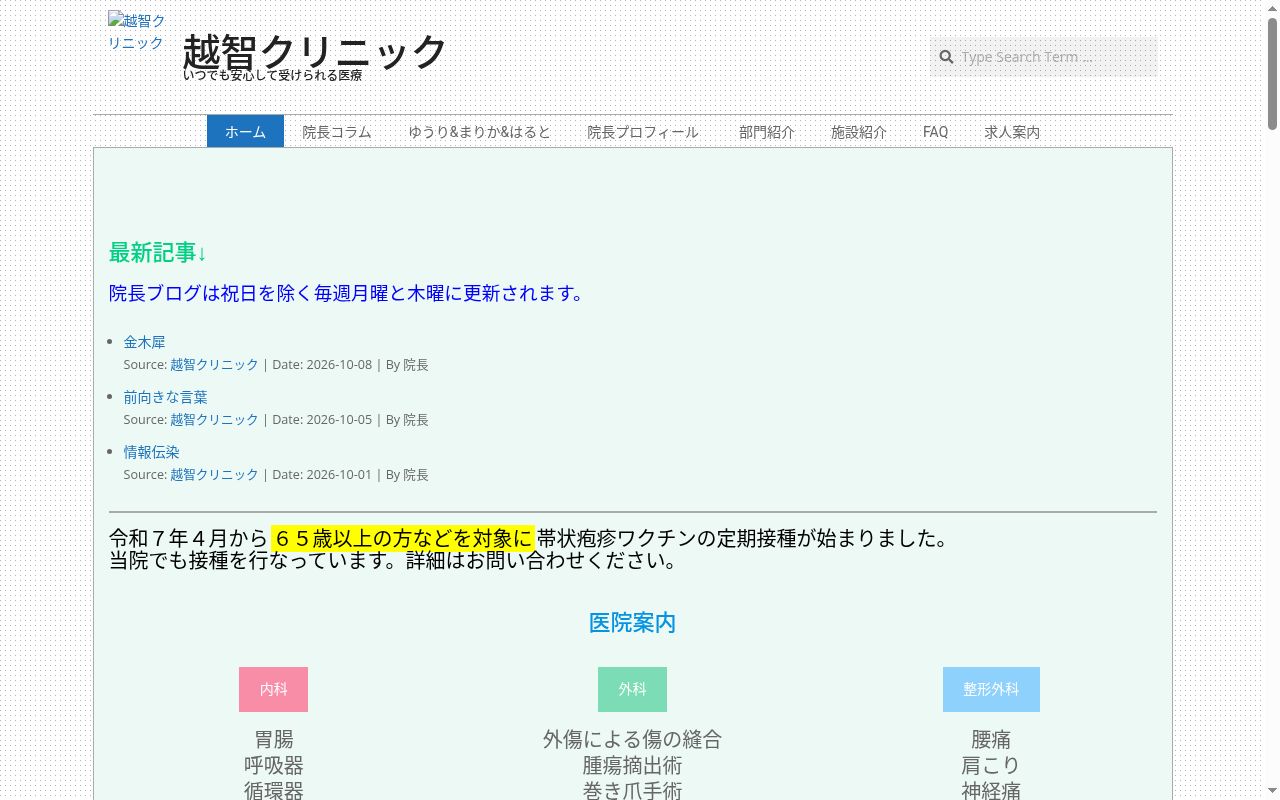
Task: Click the 越智クリニック site title
Action: (x=315, y=51)
